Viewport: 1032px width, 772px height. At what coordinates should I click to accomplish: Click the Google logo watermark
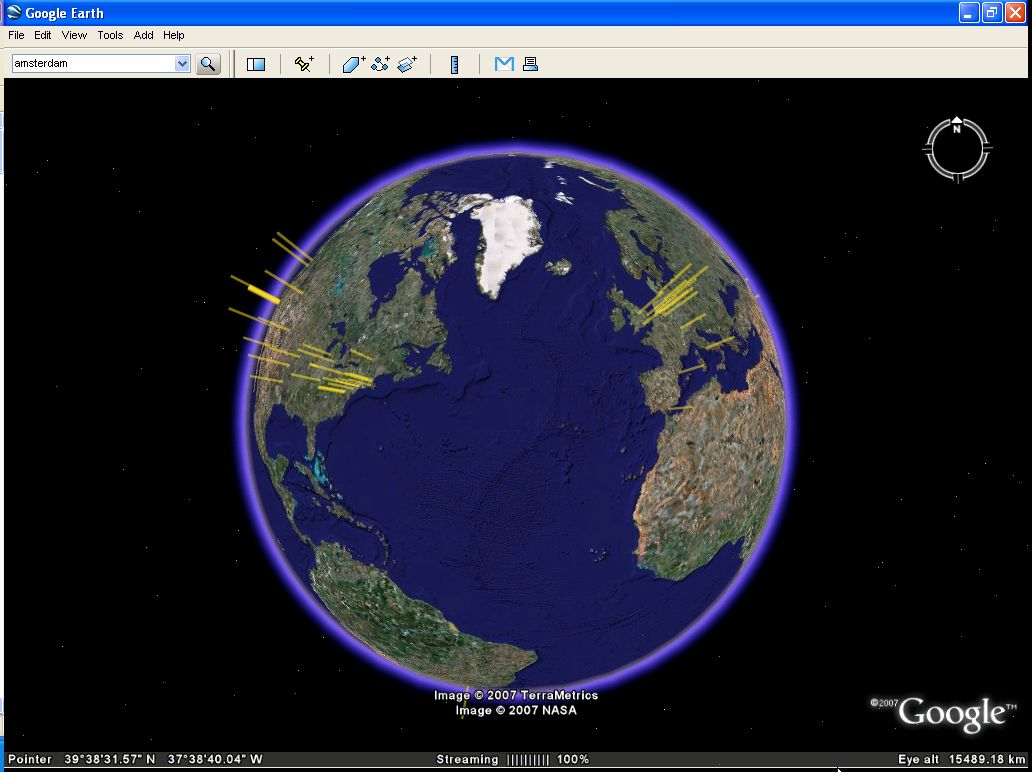pyautogui.click(x=950, y=713)
